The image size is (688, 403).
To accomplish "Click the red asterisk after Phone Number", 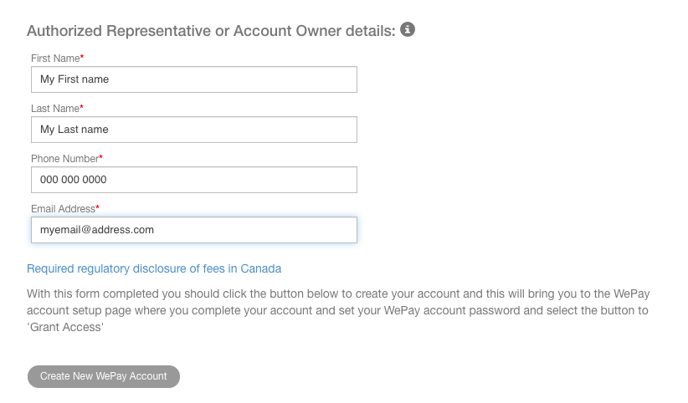I will [101, 158].
